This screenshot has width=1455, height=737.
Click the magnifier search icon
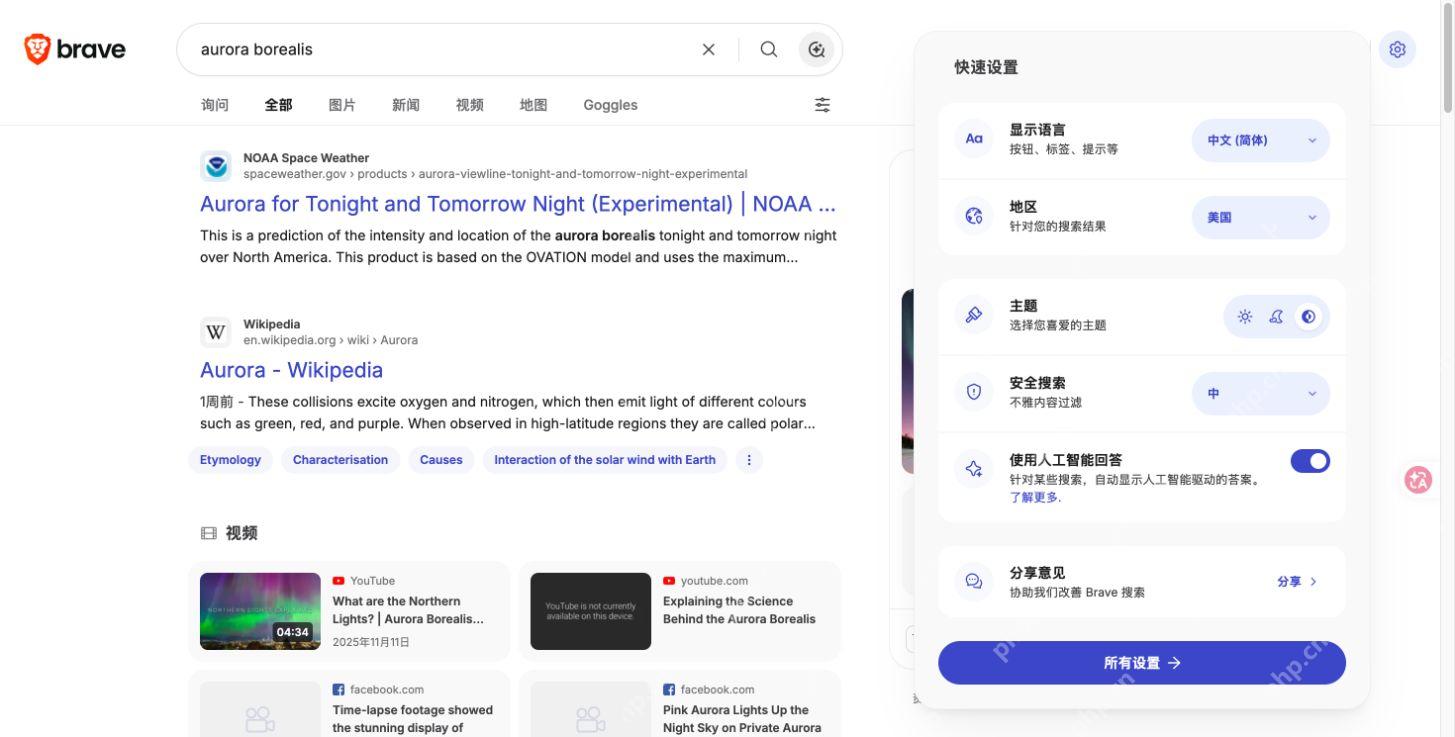coord(768,49)
